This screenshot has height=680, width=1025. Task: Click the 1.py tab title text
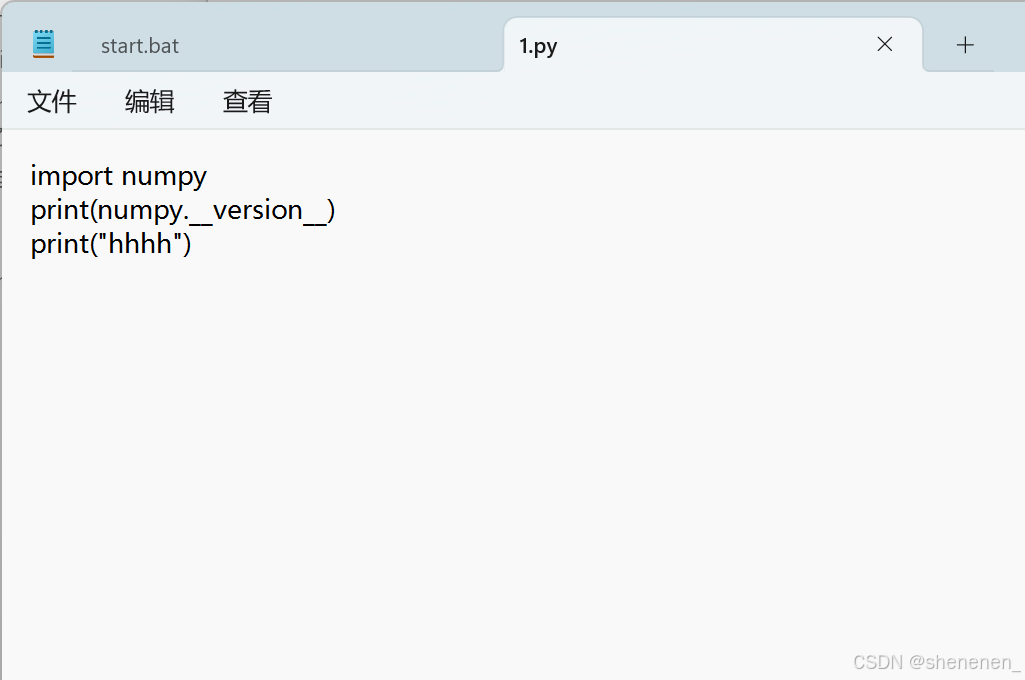pos(538,45)
